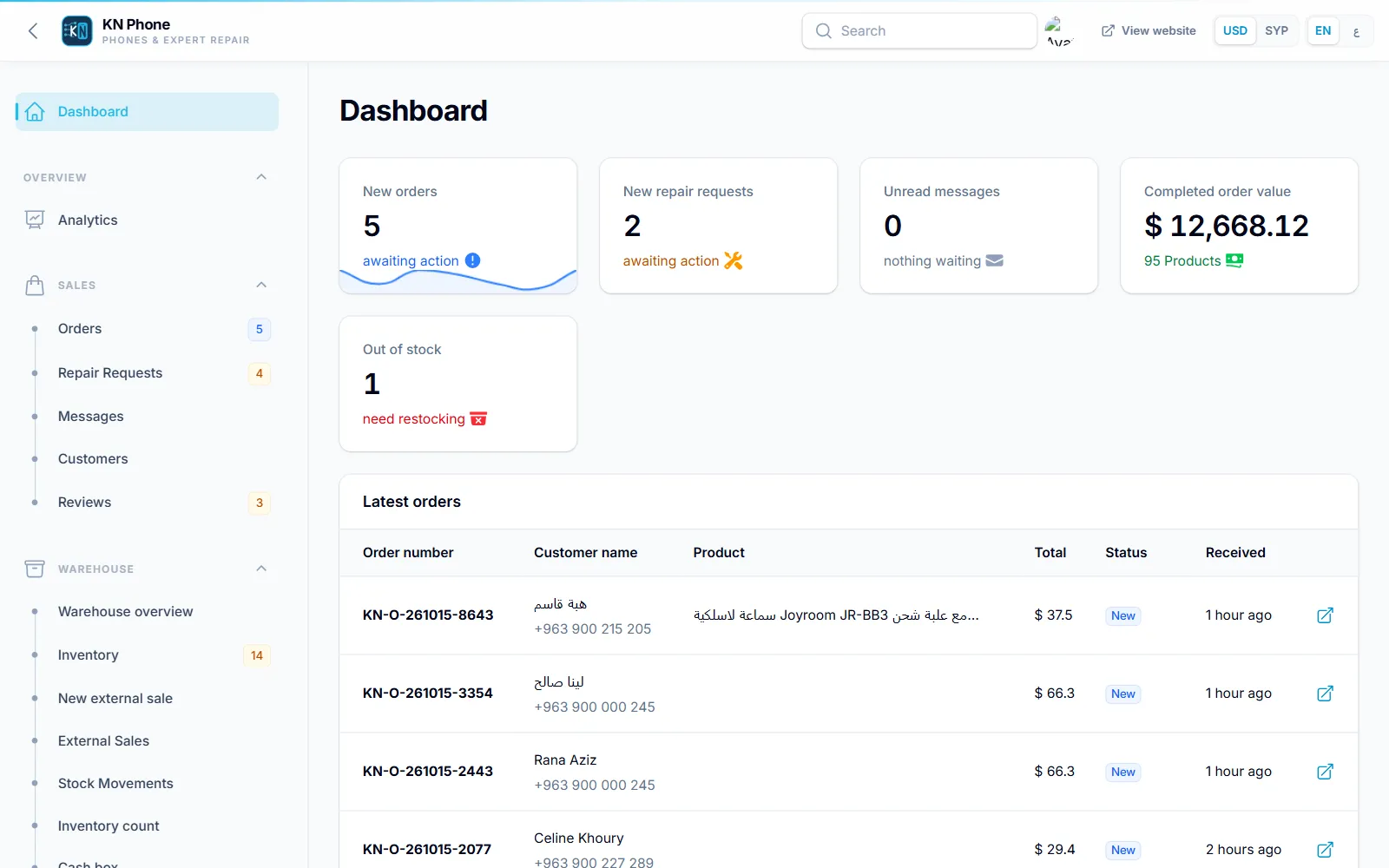Open External Sales in the sidebar
Screen dimensions: 1389x868
(147, 741)
